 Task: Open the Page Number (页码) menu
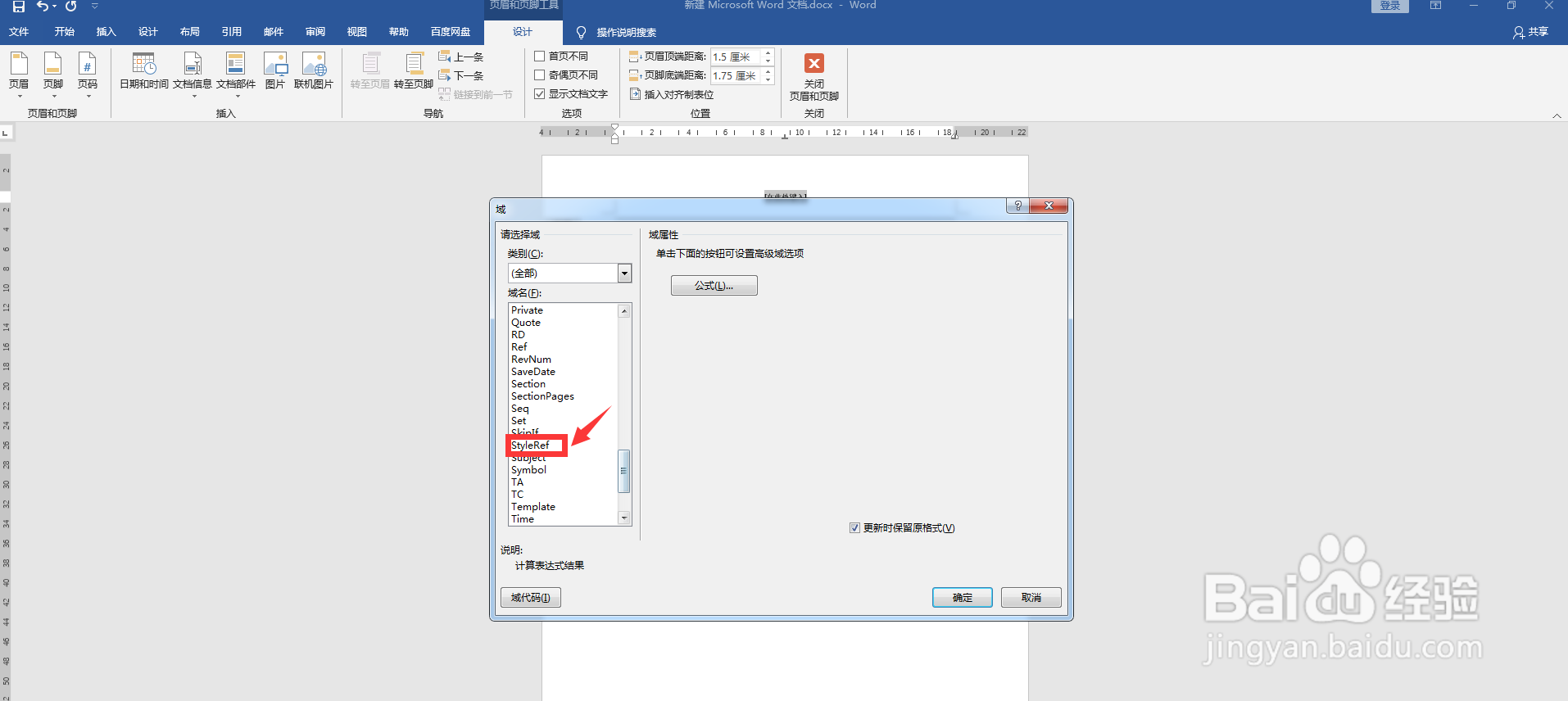[x=88, y=75]
